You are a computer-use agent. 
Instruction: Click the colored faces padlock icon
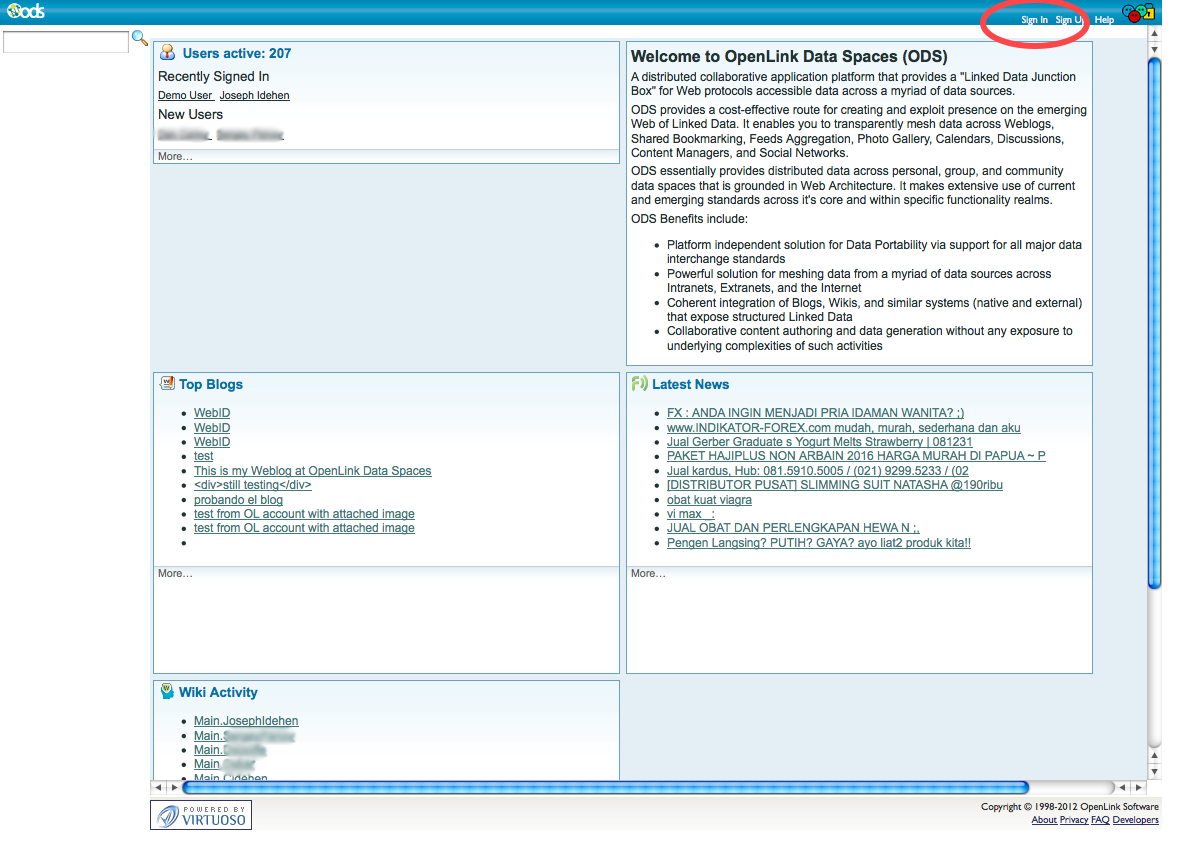pos(1138,14)
